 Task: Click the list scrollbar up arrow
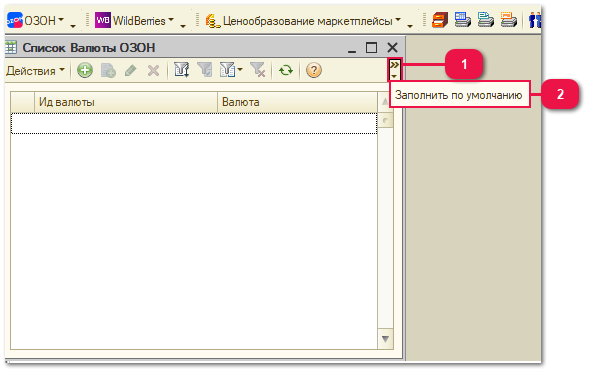tap(385, 102)
